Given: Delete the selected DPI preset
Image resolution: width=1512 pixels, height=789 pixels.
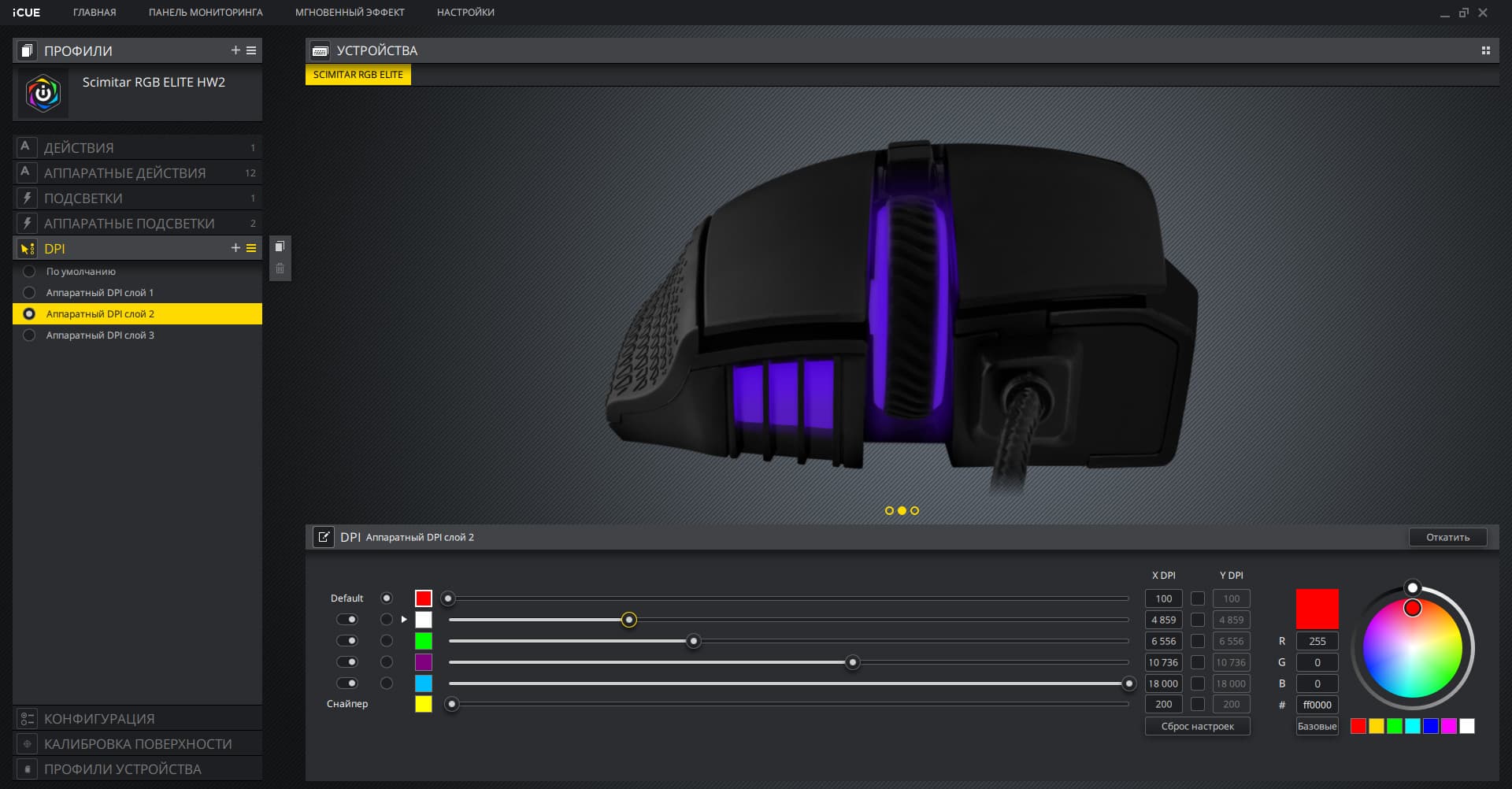Looking at the screenshot, I should 280,269.
